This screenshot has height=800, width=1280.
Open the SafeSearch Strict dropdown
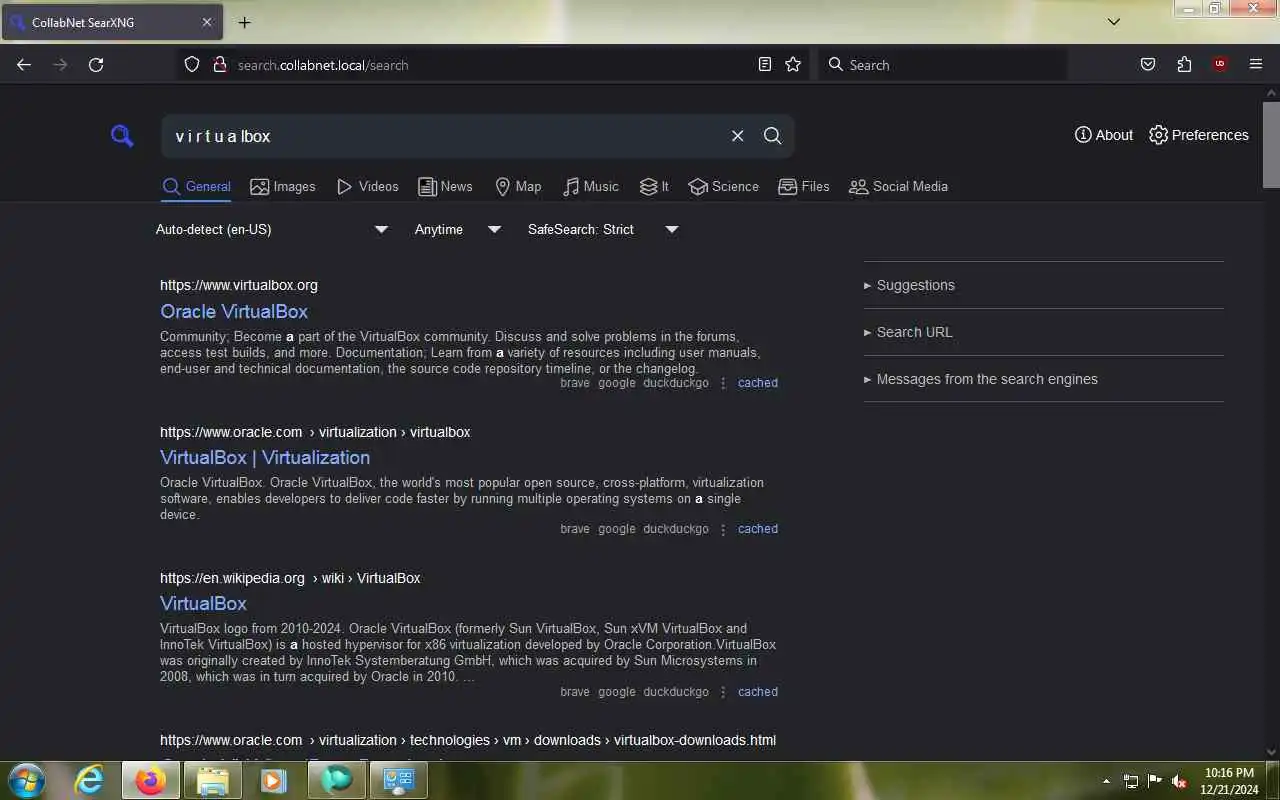[603, 229]
